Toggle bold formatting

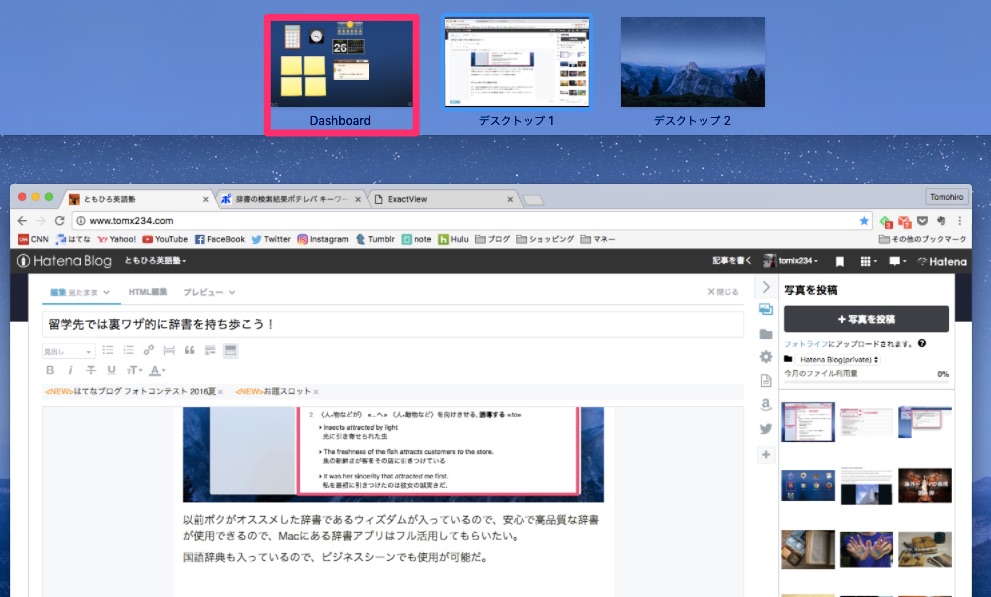point(50,370)
